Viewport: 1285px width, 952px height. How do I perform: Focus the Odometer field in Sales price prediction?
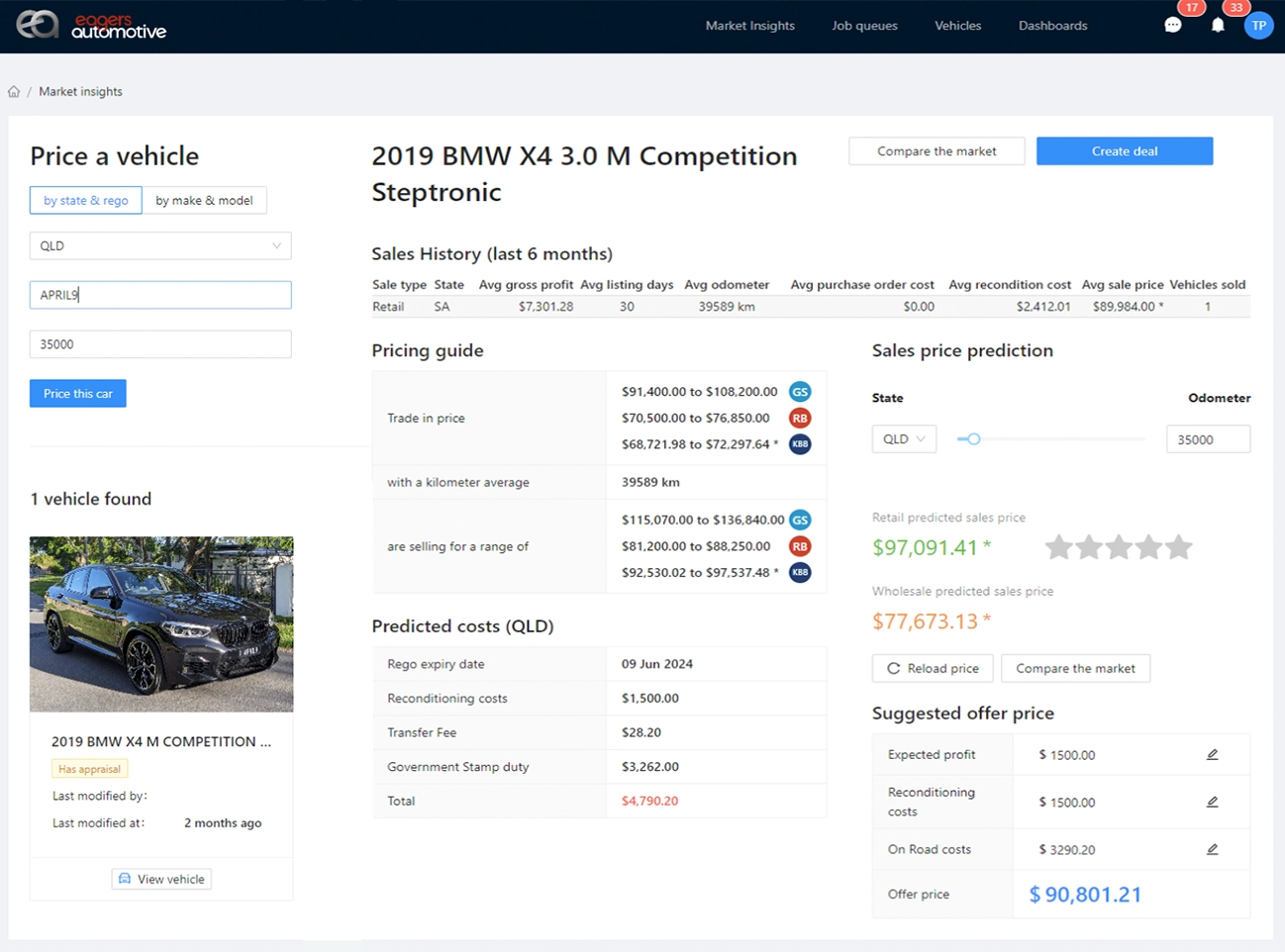click(x=1208, y=439)
